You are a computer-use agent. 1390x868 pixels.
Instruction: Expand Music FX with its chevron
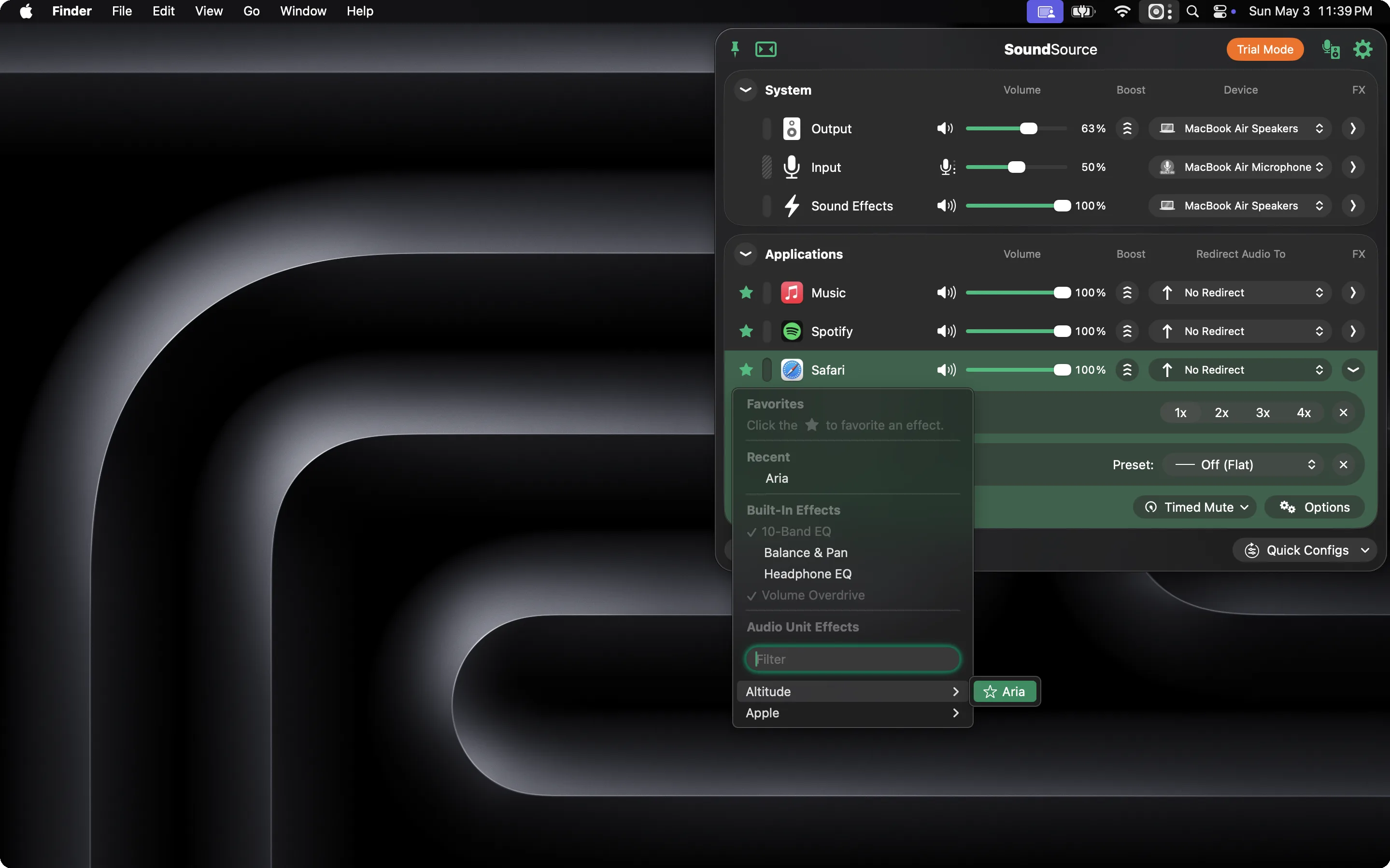[x=1353, y=293]
